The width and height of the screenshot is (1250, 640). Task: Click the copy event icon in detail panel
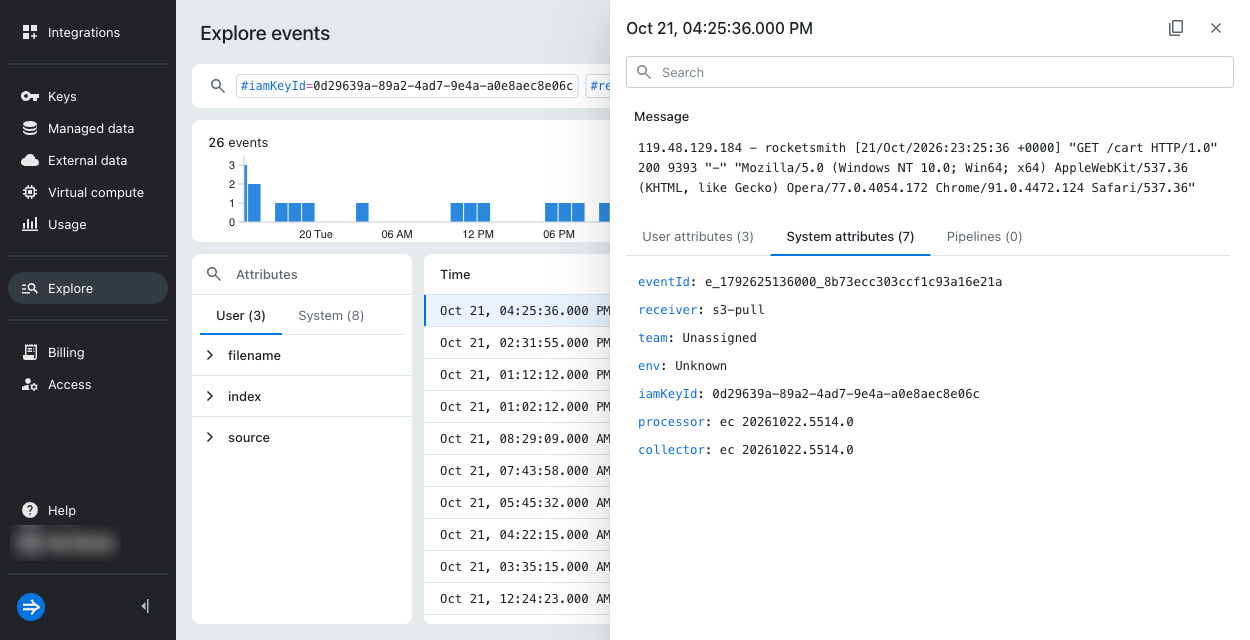[1176, 28]
